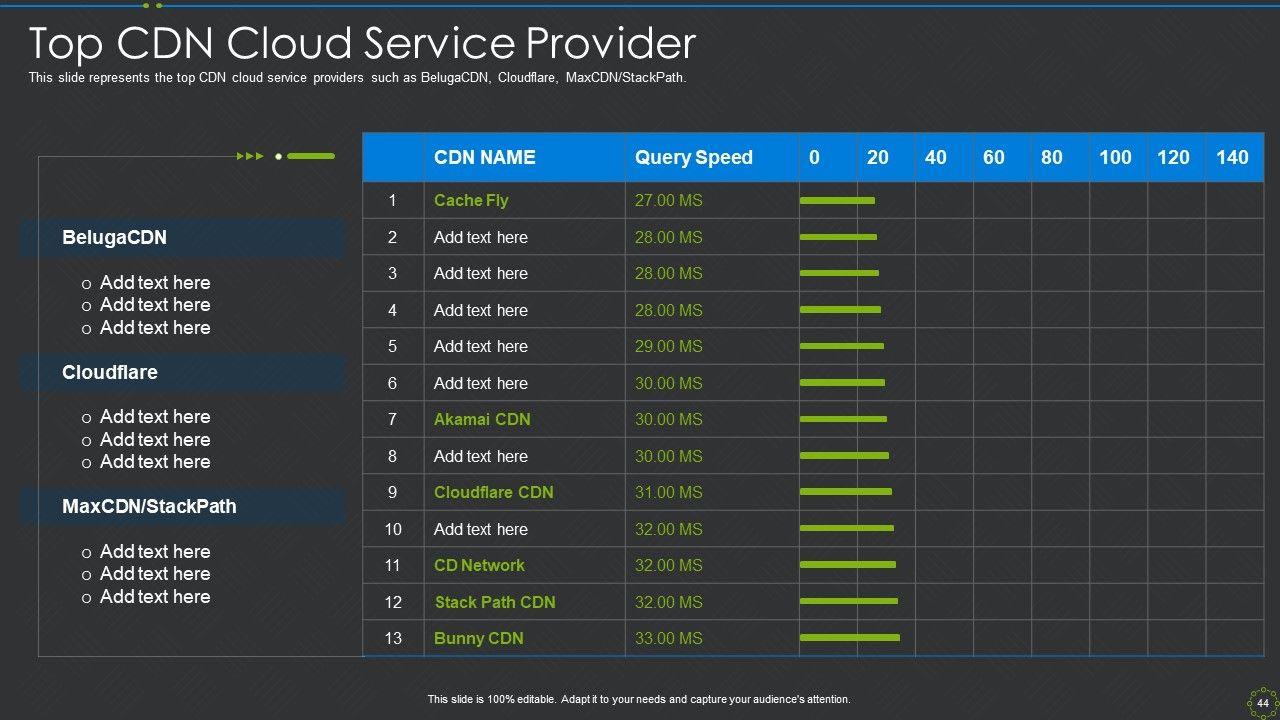Select the Cloudflare heading in the left panel
The height and width of the screenshot is (720, 1280).
tap(110, 372)
